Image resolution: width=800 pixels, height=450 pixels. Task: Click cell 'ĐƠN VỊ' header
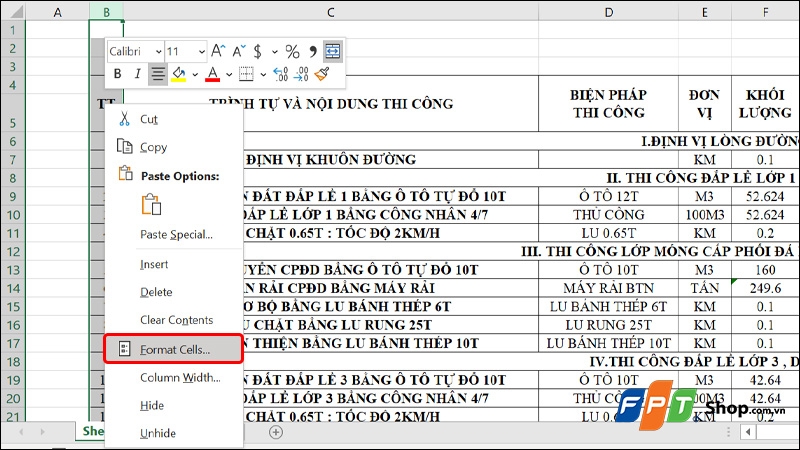(x=705, y=104)
